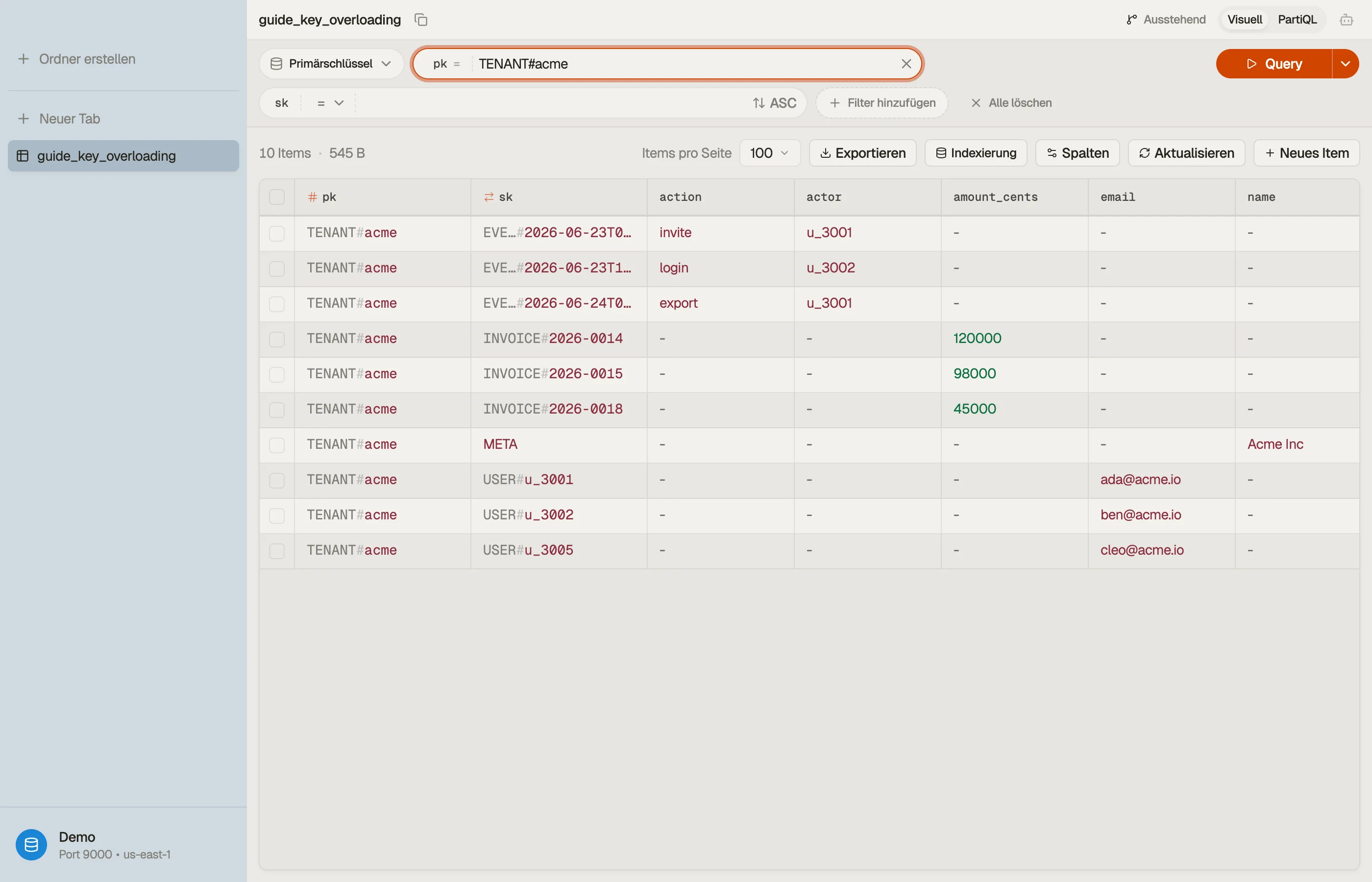The width and height of the screenshot is (1372, 882).
Task: Open the assistant icon at top right
Action: (1346, 20)
